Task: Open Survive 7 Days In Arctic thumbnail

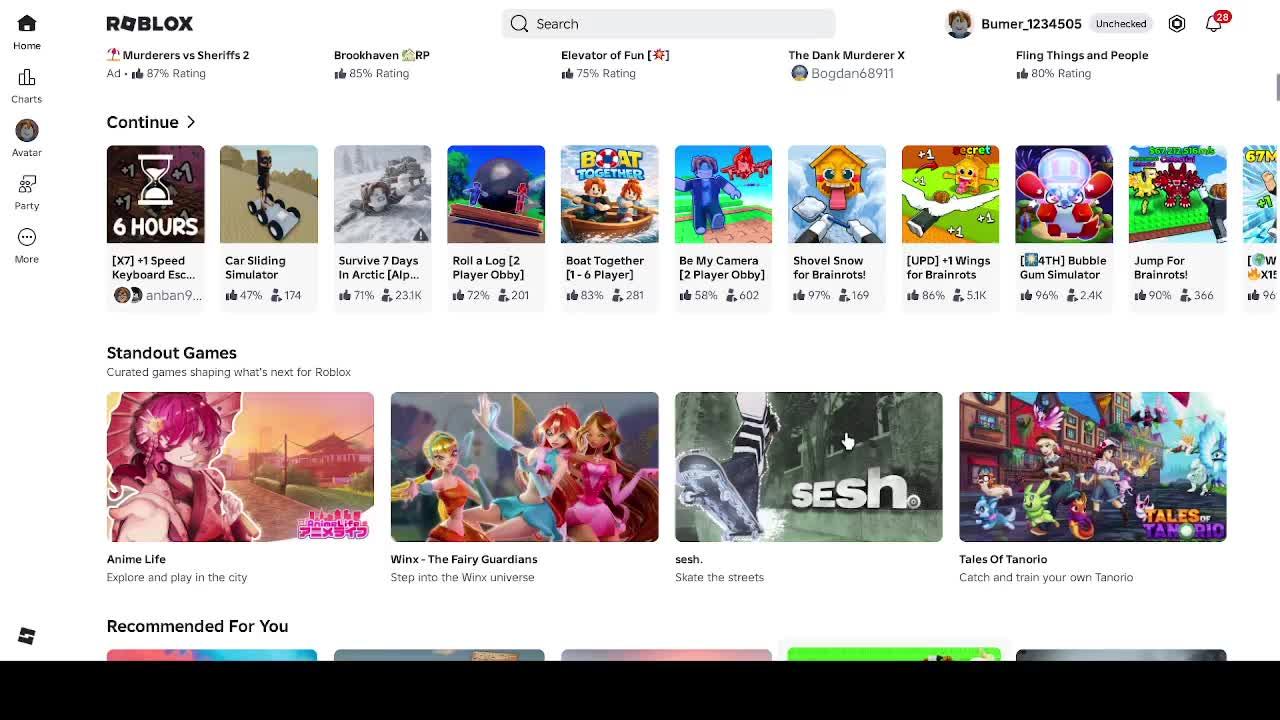Action: [x=383, y=194]
